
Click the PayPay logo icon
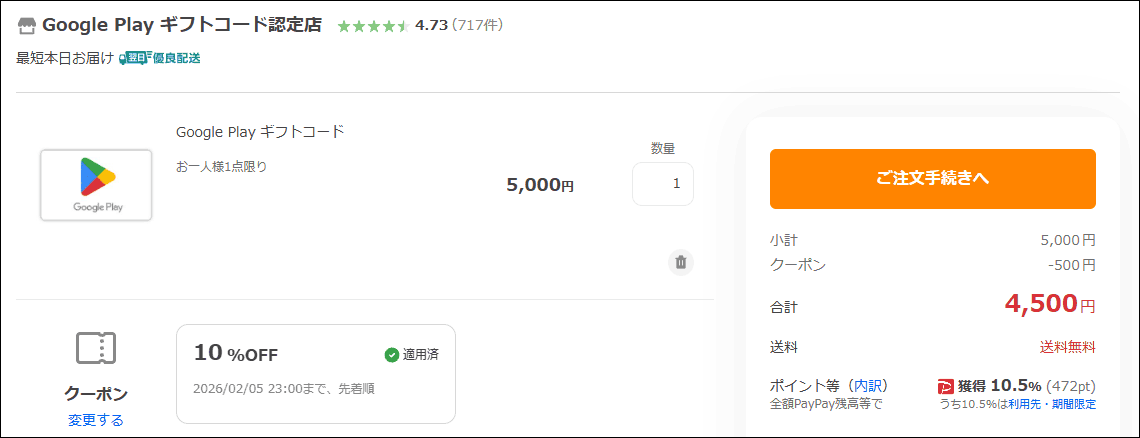click(946, 386)
